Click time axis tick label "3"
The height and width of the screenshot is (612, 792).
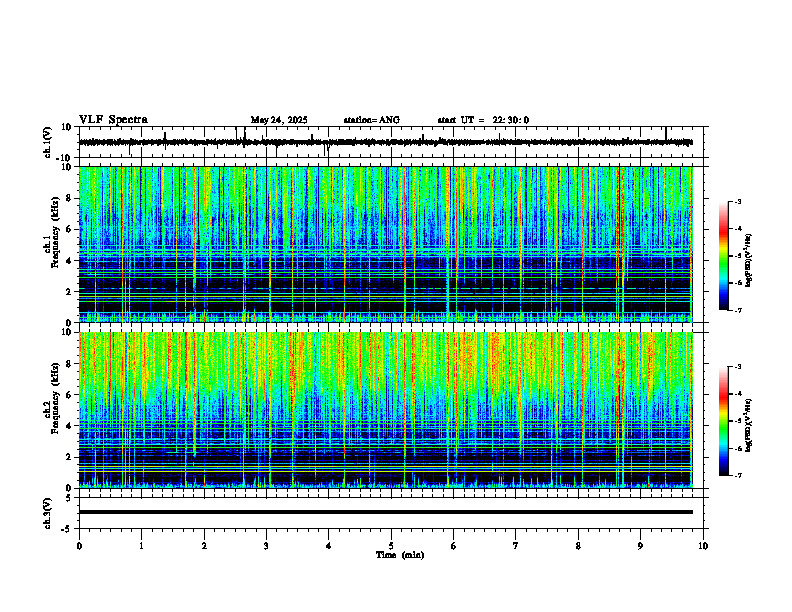[x=266, y=546]
